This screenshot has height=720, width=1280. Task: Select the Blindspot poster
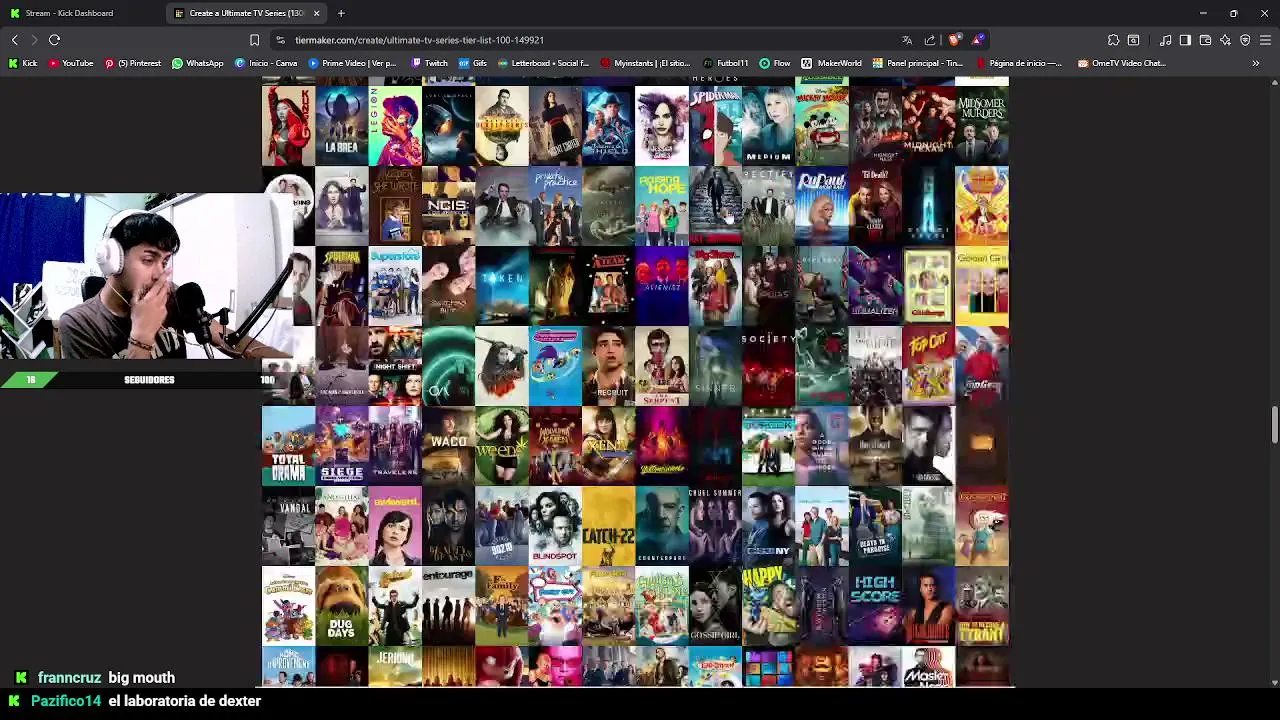(555, 525)
